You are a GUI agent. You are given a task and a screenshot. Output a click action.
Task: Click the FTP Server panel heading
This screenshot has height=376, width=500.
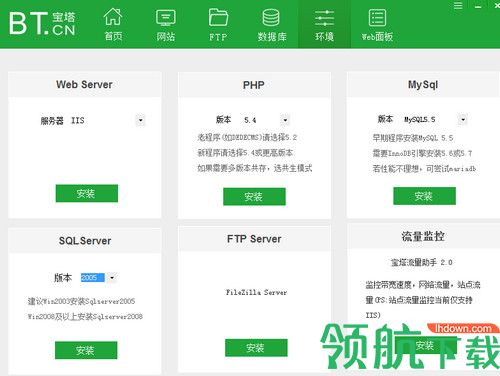pyautogui.click(x=254, y=239)
